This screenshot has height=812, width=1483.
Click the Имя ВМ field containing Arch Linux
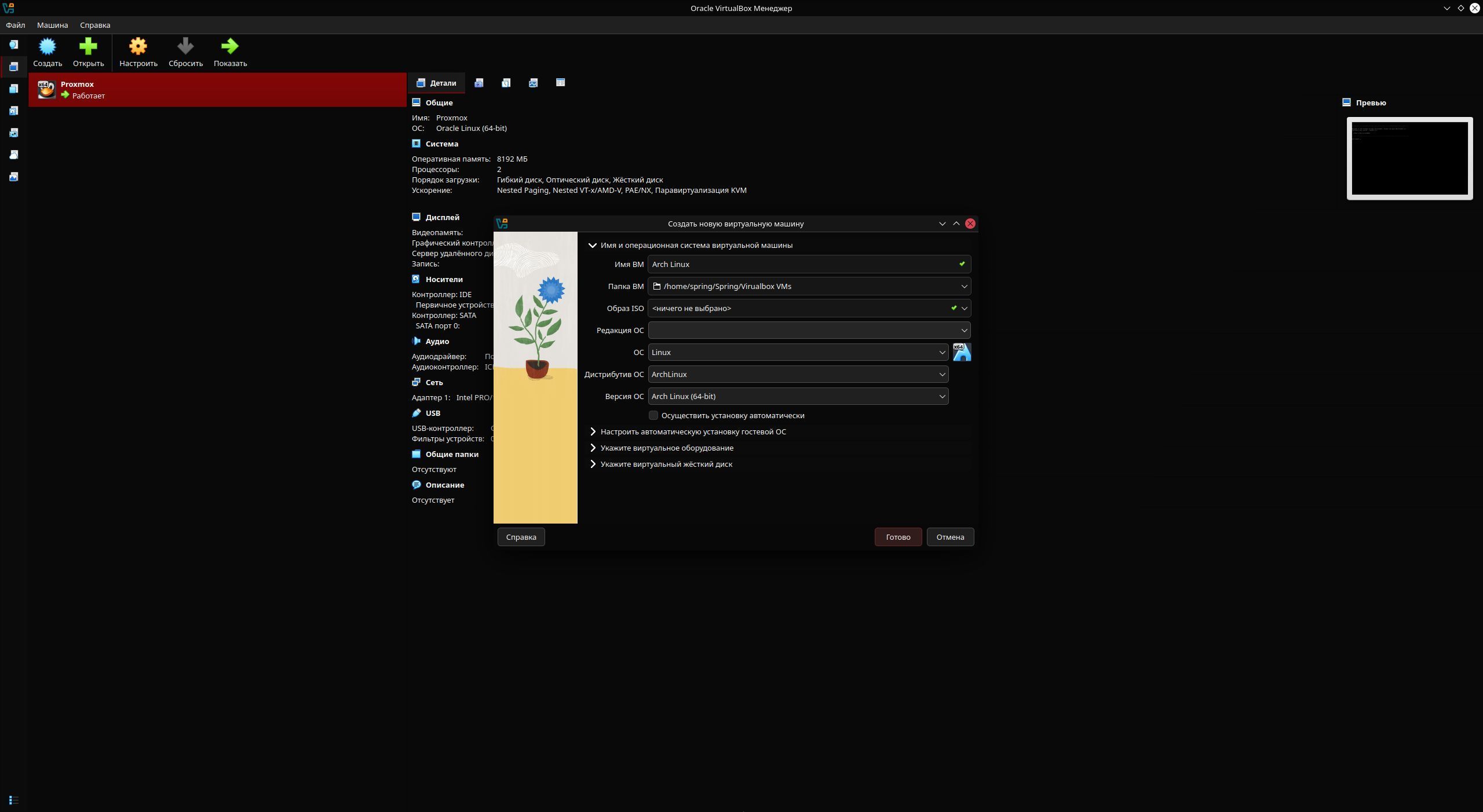pyautogui.click(x=809, y=264)
